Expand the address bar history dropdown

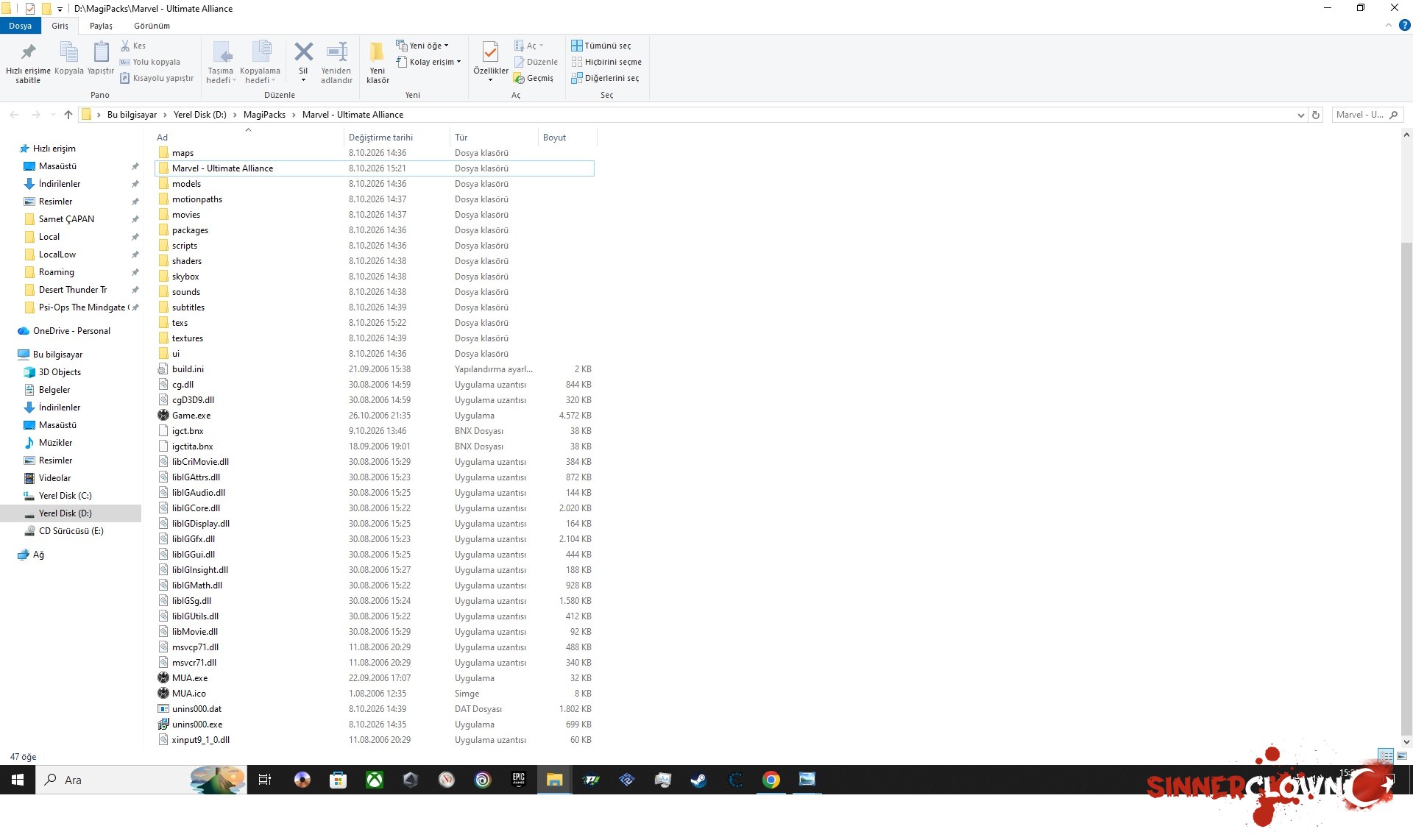pos(1300,115)
